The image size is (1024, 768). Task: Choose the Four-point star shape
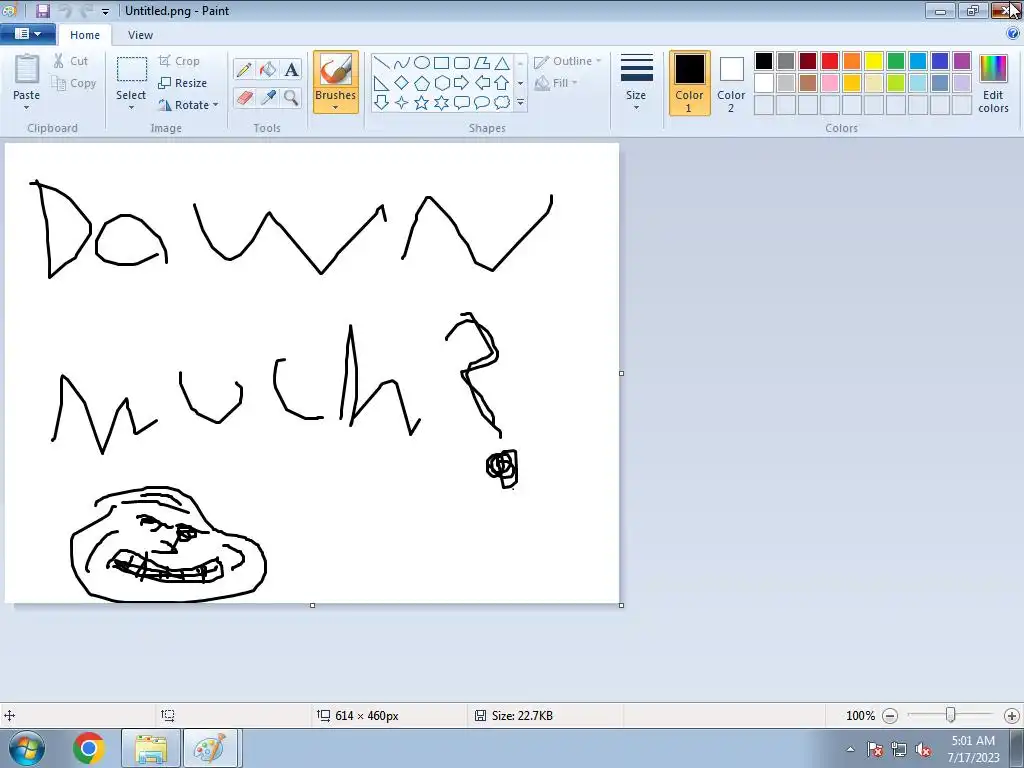(x=402, y=103)
